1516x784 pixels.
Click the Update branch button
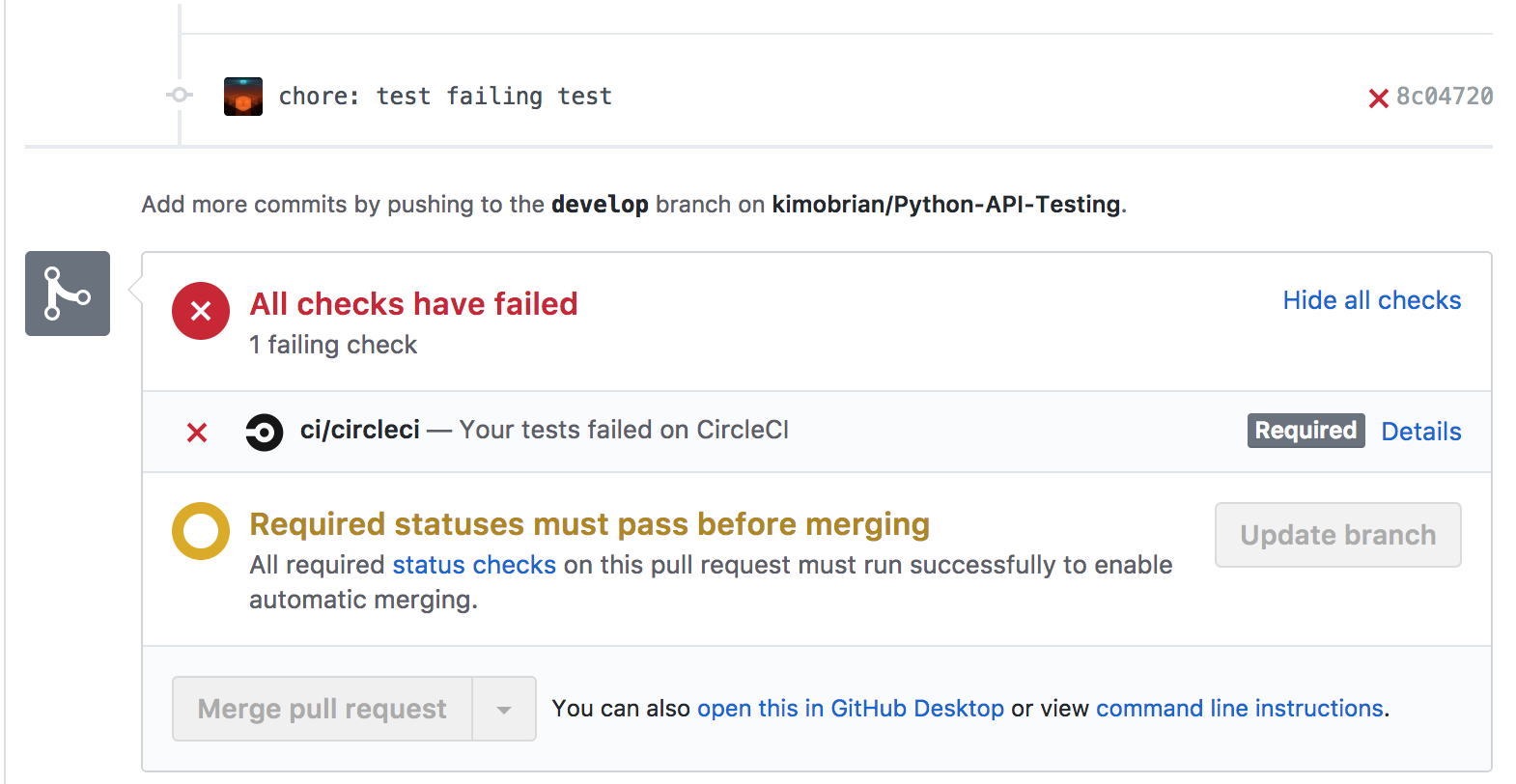(x=1337, y=535)
